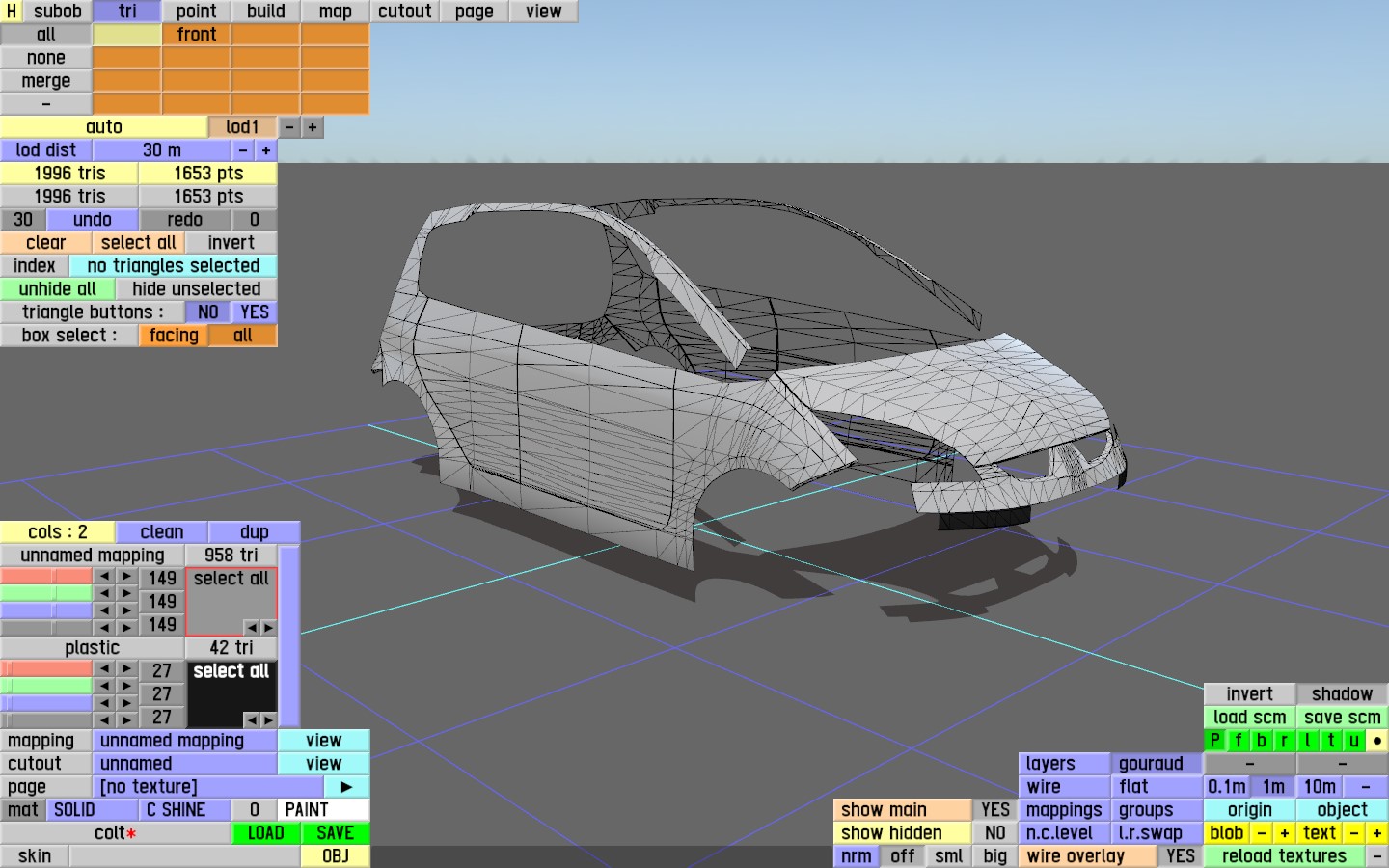This screenshot has height=868, width=1389.
Task: Click the plus button after text
Action: (1377, 833)
